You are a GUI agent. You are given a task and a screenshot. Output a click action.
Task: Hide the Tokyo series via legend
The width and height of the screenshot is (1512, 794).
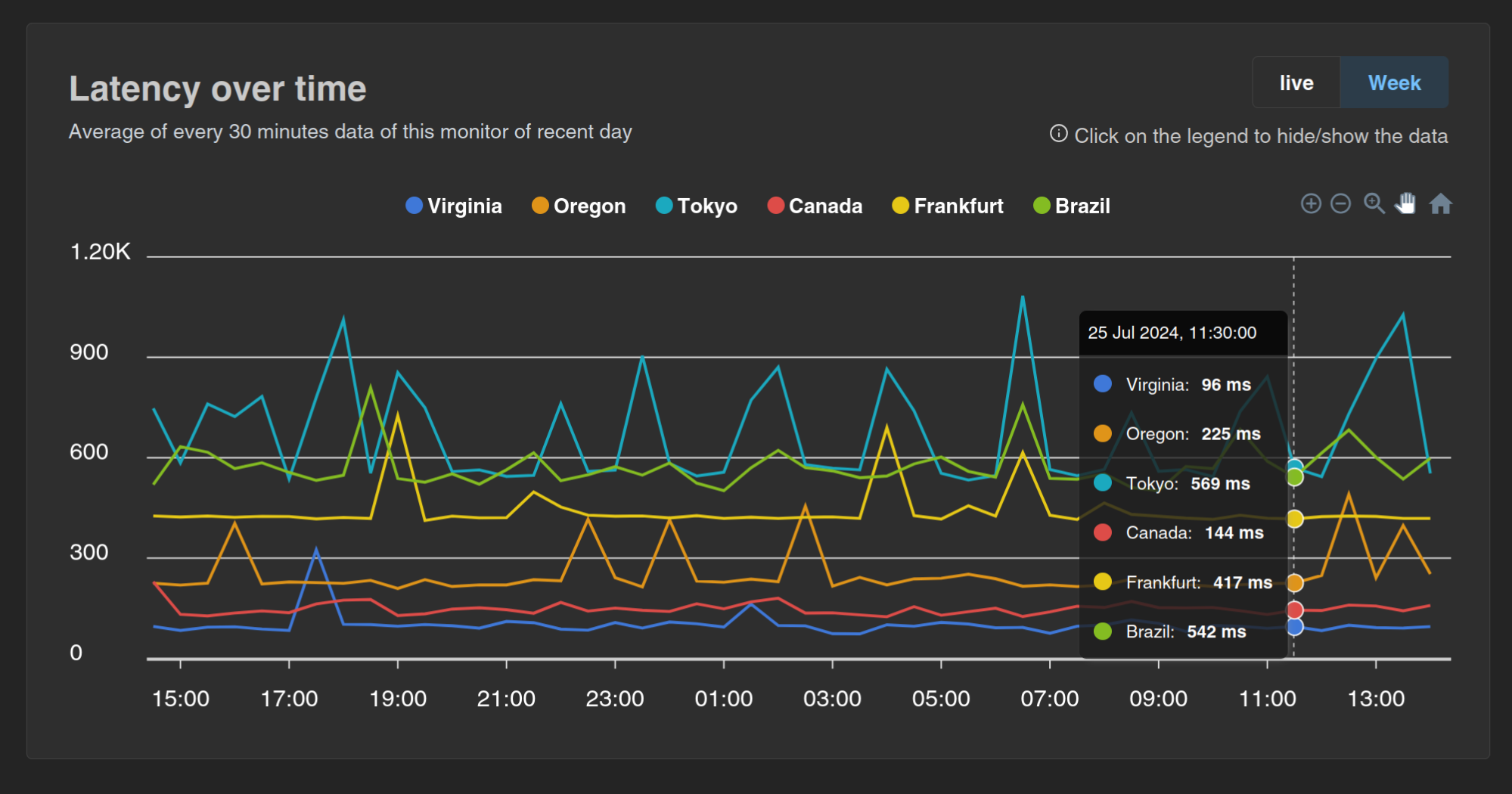(697, 206)
